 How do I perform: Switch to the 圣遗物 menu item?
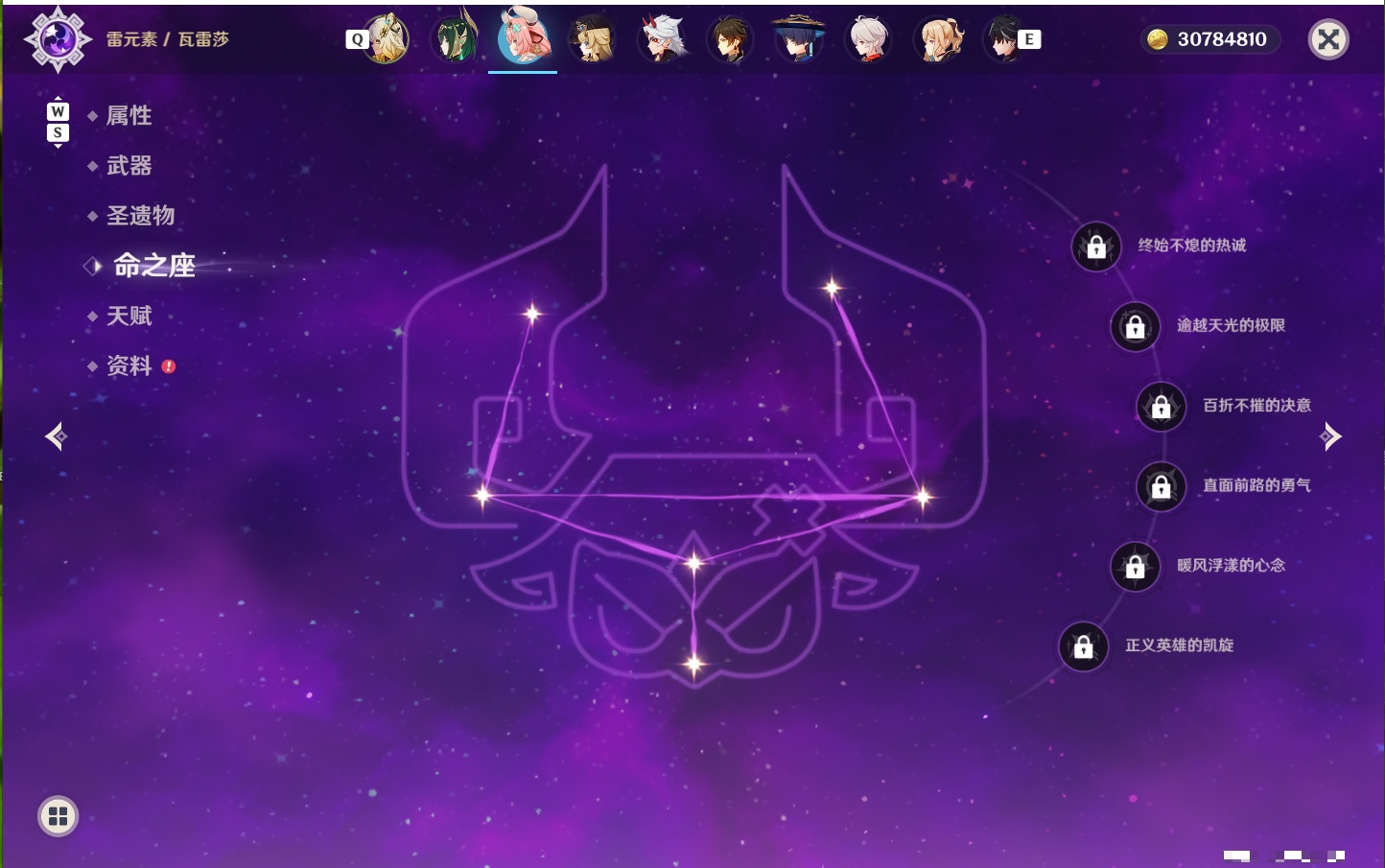pos(141,216)
